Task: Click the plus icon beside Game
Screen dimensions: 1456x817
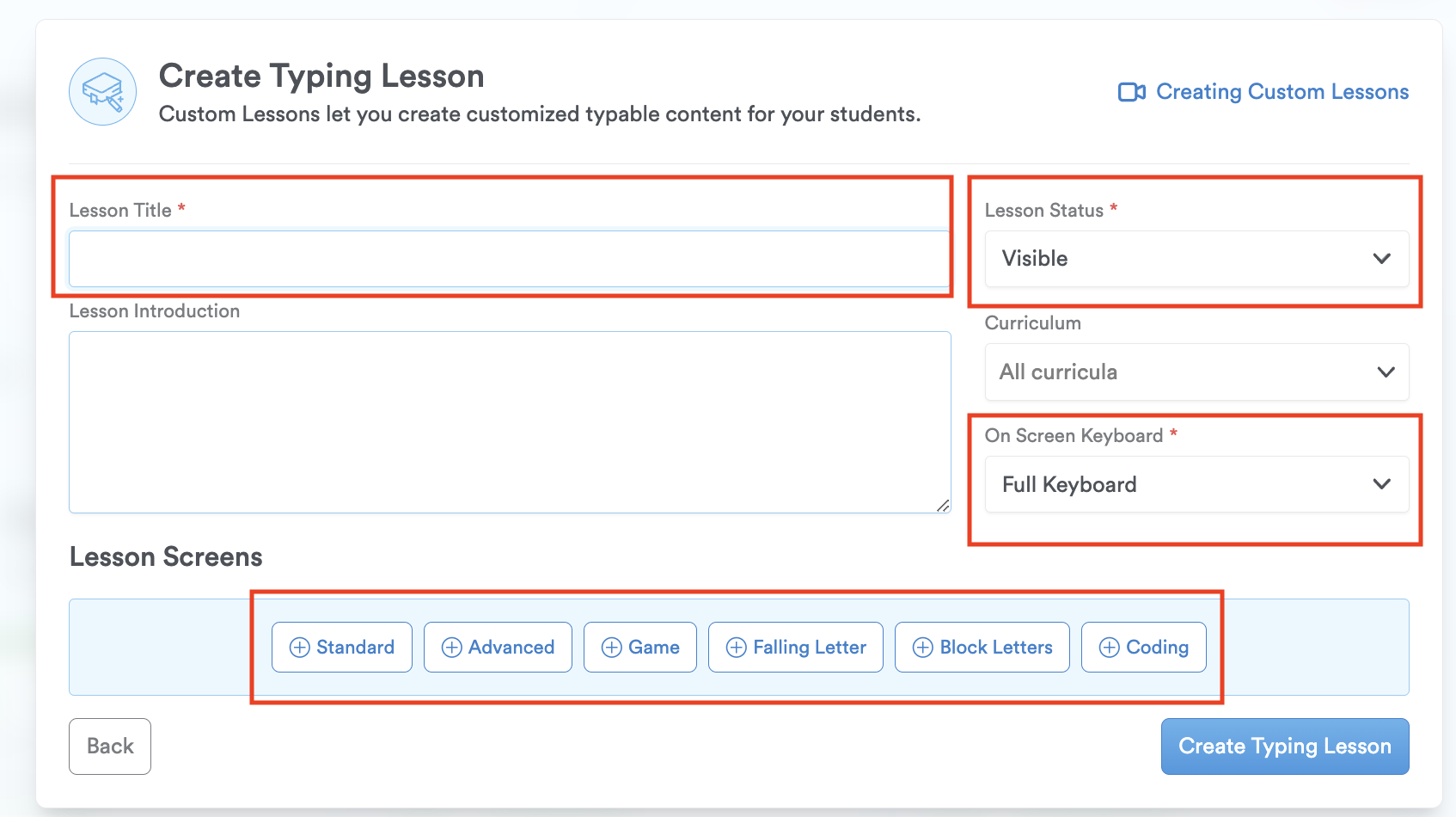Action: tap(611, 648)
